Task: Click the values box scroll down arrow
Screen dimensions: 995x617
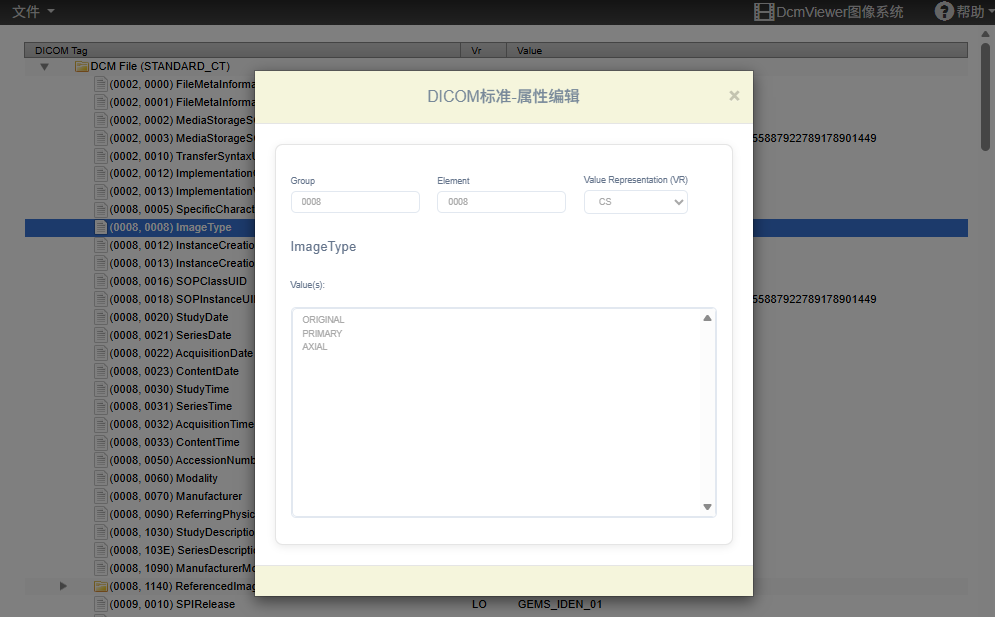Action: 707,507
